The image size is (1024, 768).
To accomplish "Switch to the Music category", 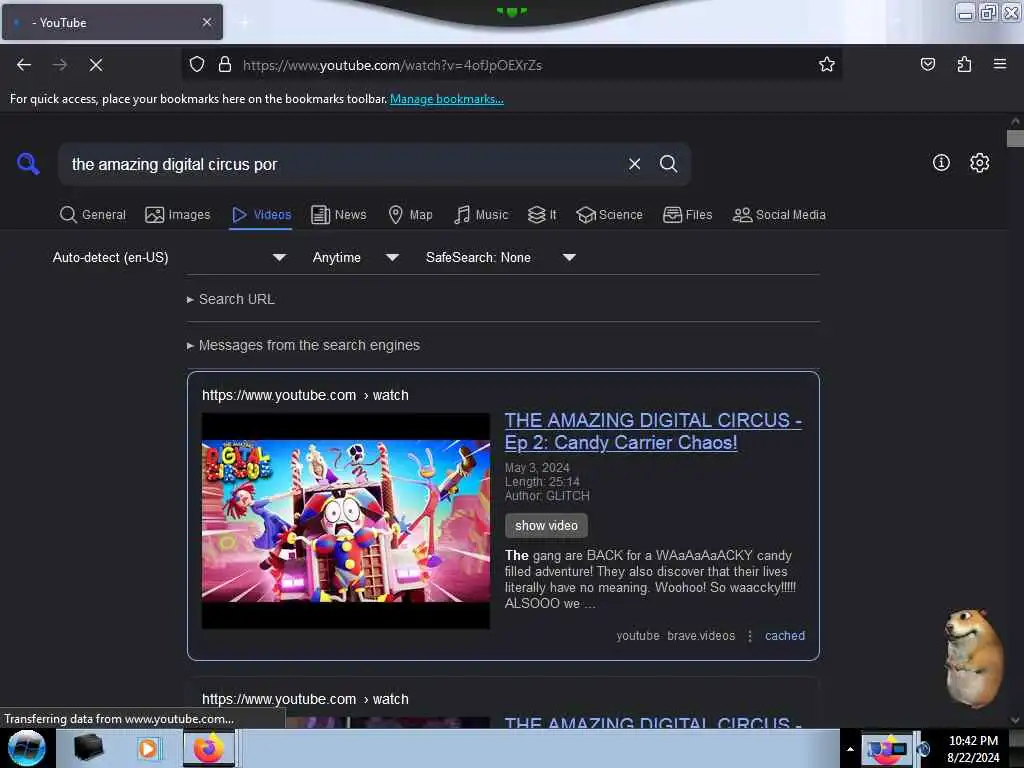I will point(481,215).
